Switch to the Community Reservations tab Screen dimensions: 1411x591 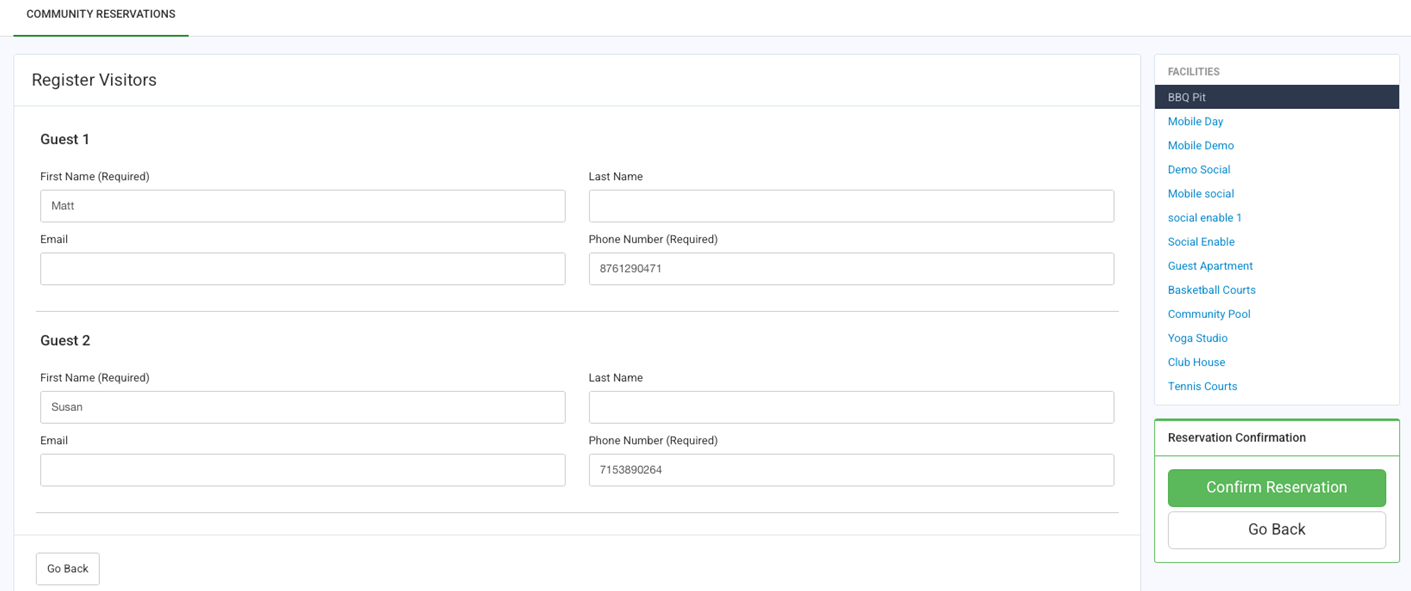click(x=100, y=15)
